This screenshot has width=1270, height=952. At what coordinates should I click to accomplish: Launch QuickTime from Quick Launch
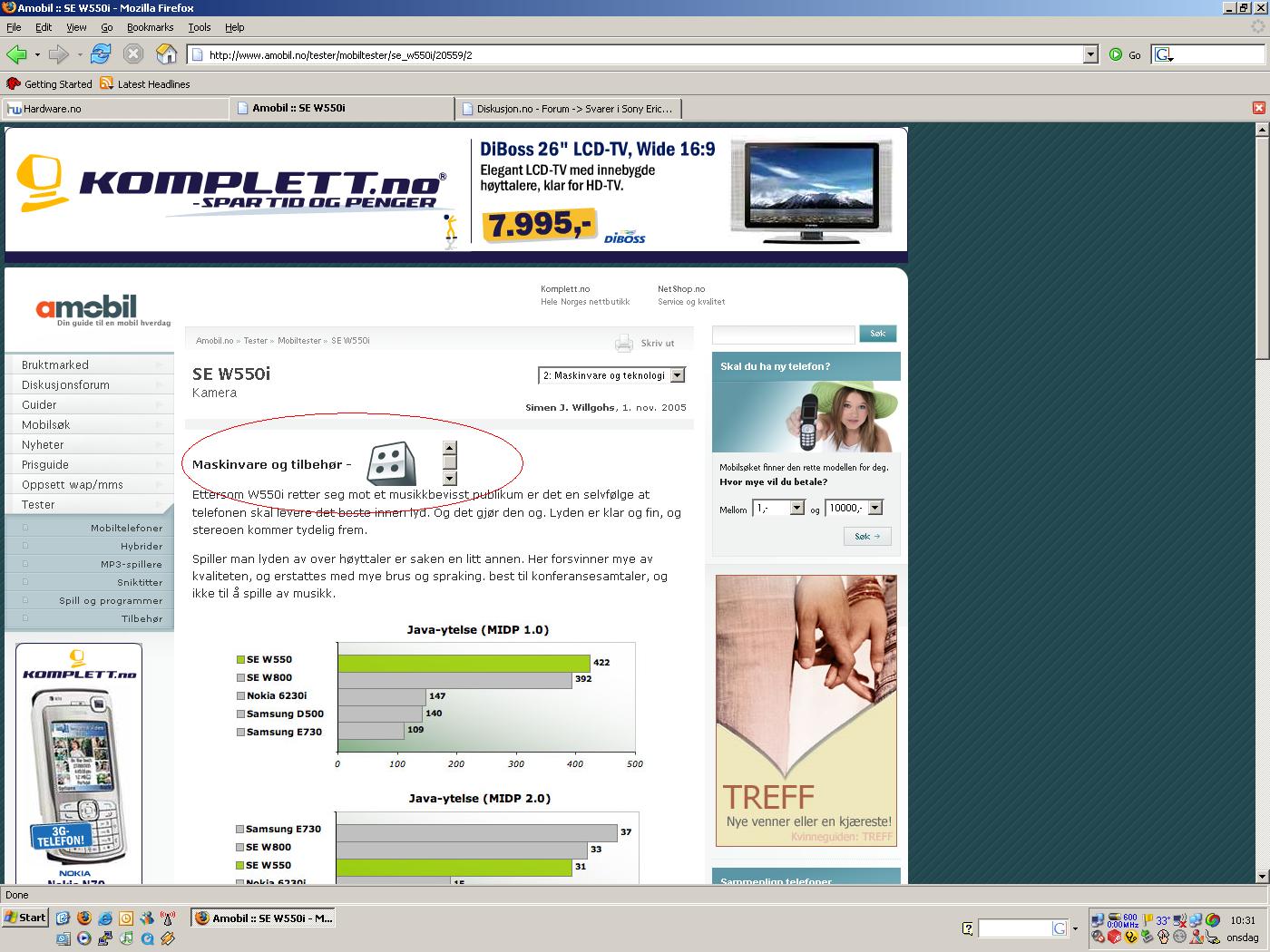click(x=146, y=937)
